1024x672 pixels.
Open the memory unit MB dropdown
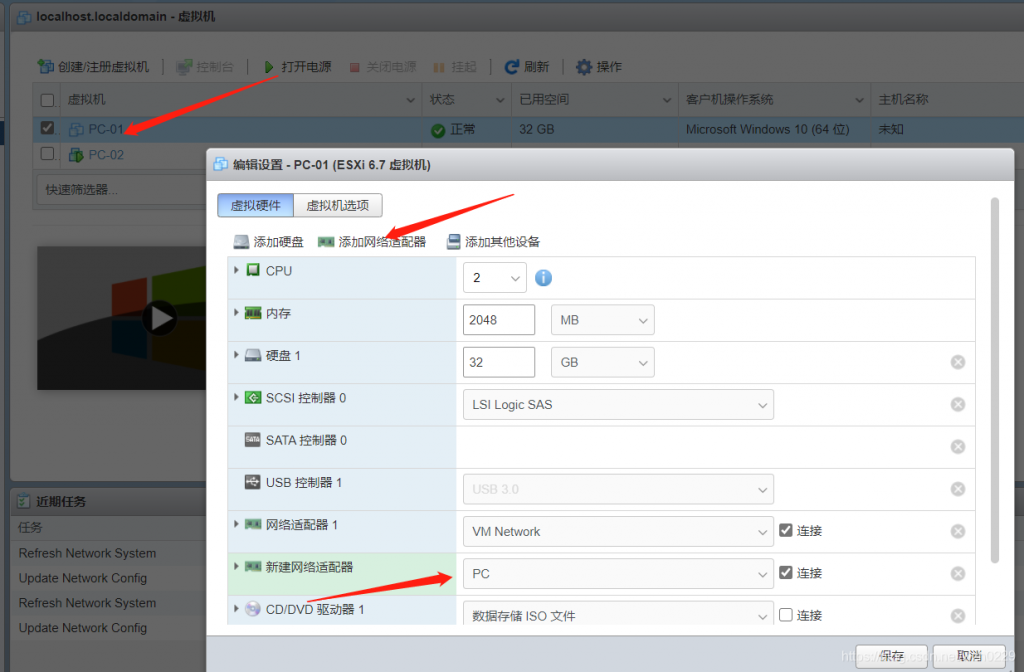[x=603, y=320]
